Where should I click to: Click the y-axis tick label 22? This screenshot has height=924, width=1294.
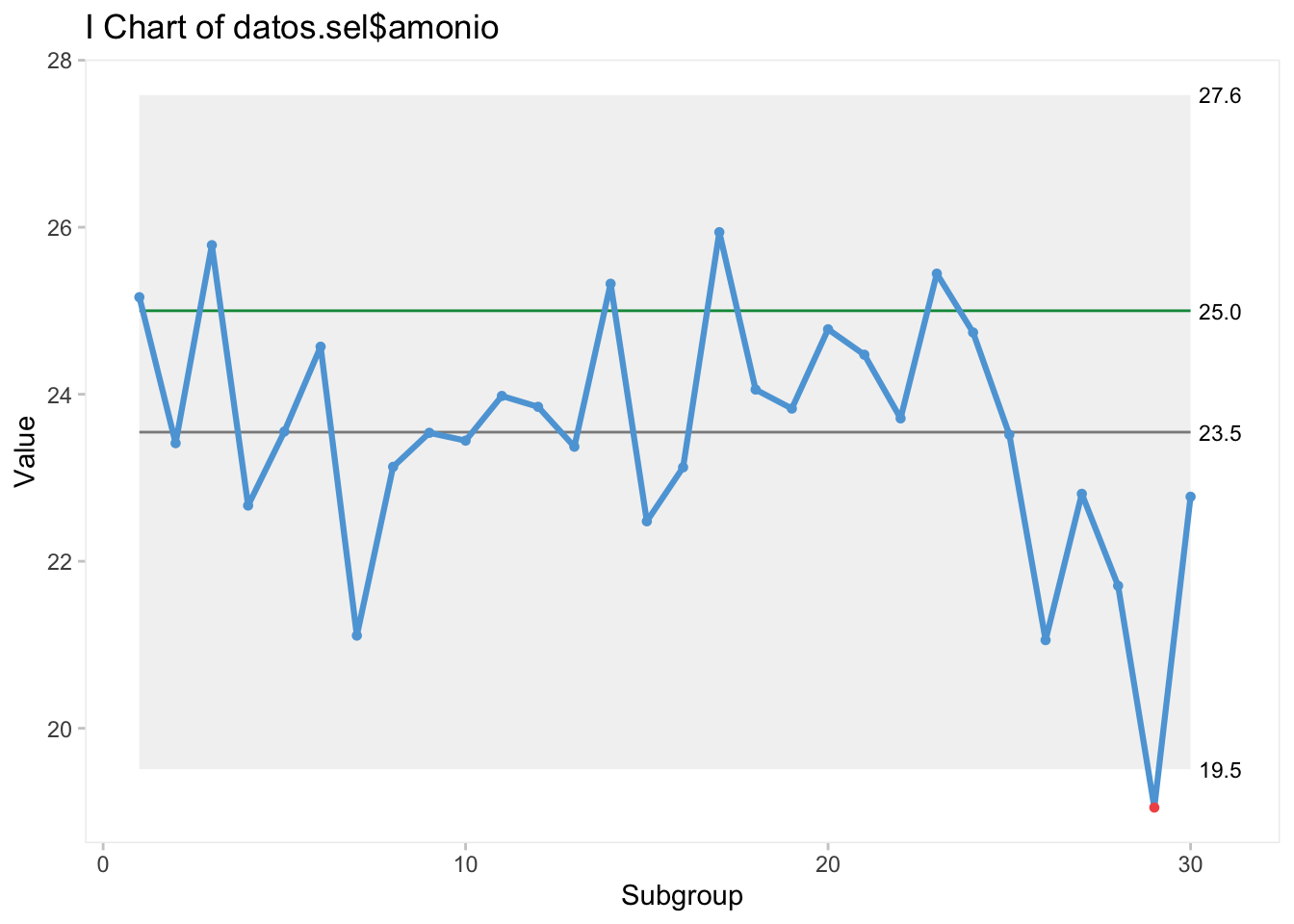[x=60, y=562]
